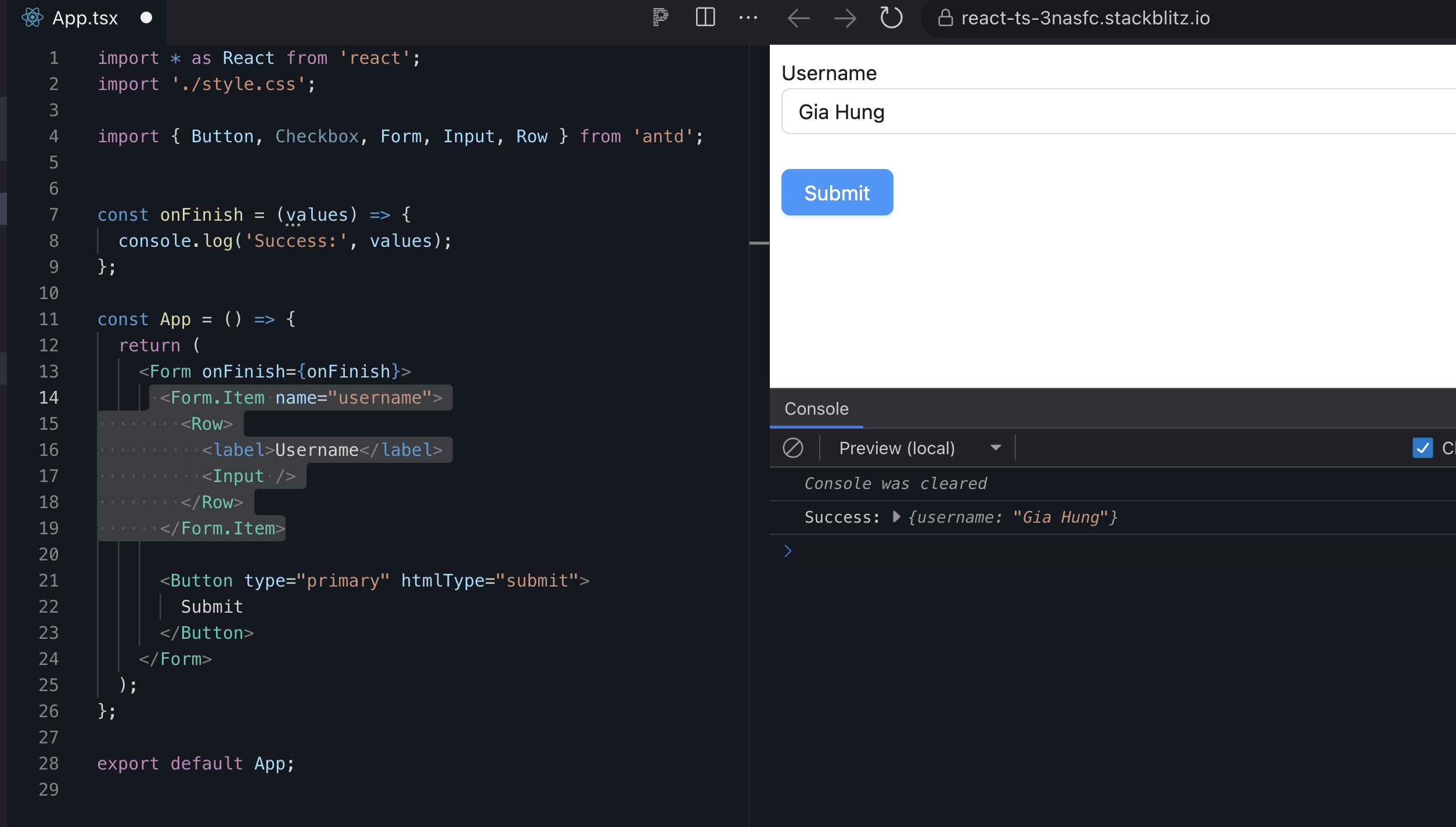Click the back navigation arrow icon
This screenshot has height=827, width=1456.
(x=799, y=17)
